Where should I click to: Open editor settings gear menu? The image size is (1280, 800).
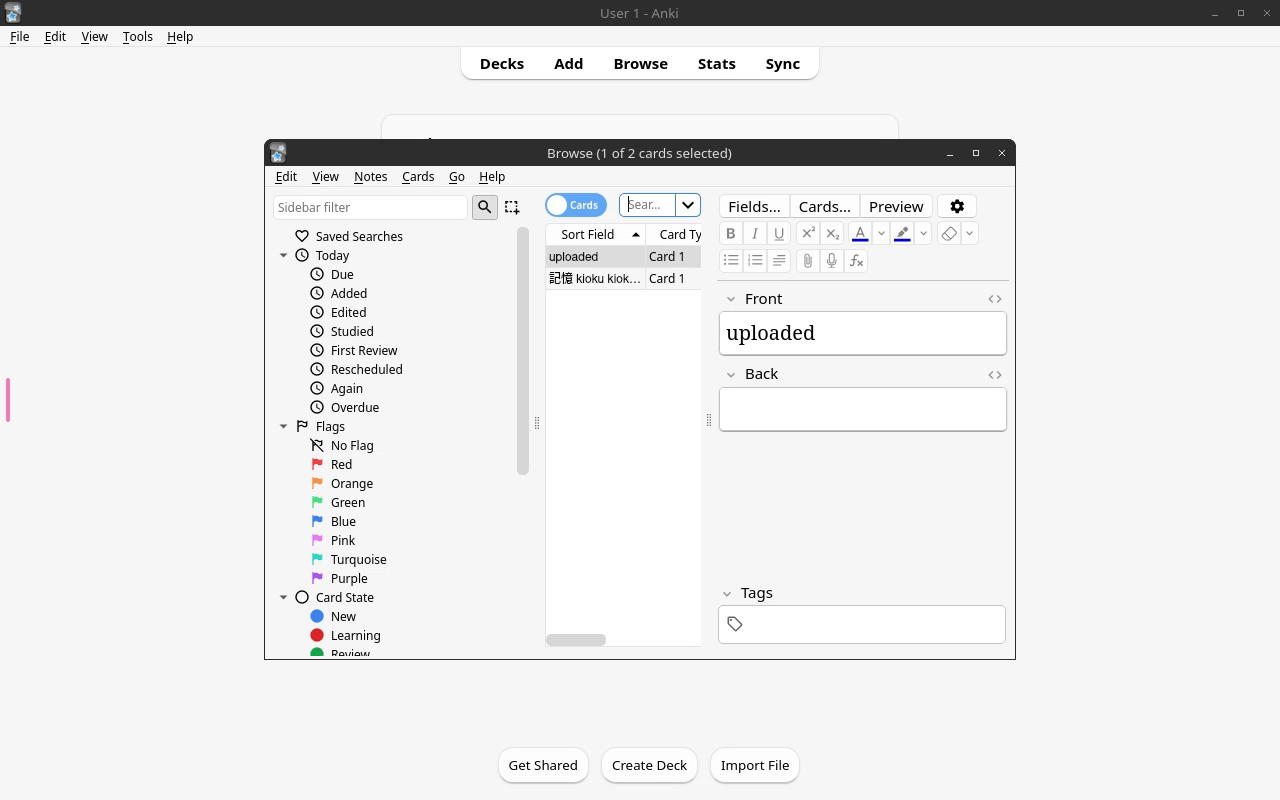tap(957, 206)
